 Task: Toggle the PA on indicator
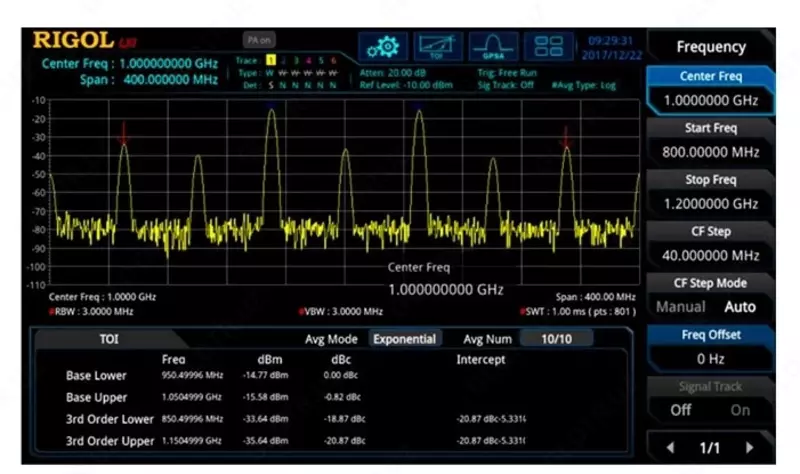[259, 40]
